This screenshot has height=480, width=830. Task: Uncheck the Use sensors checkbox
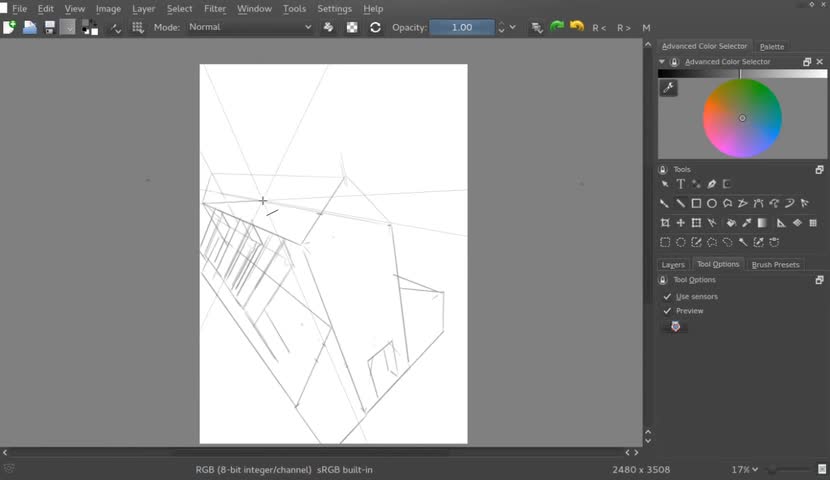(667, 296)
